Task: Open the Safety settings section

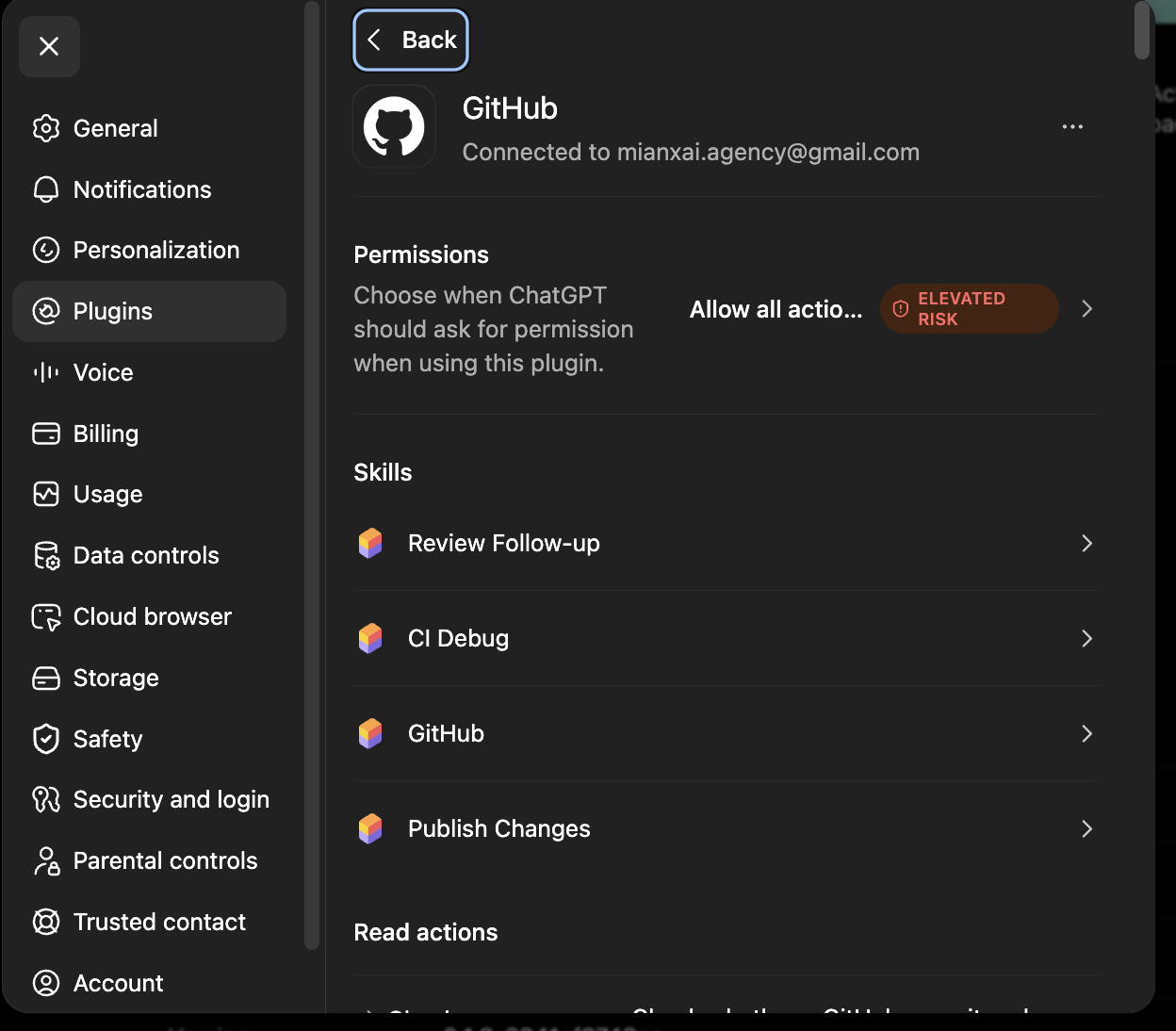Action: (x=149, y=739)
